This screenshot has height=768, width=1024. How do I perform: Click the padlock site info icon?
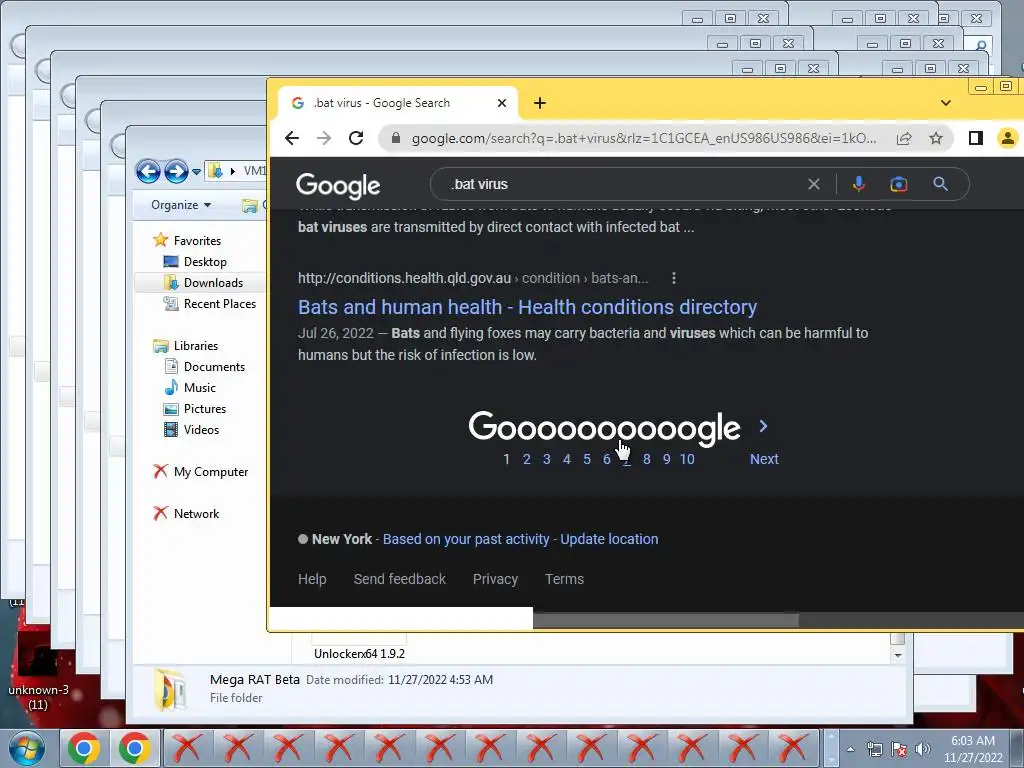click(x=396, y=138)
